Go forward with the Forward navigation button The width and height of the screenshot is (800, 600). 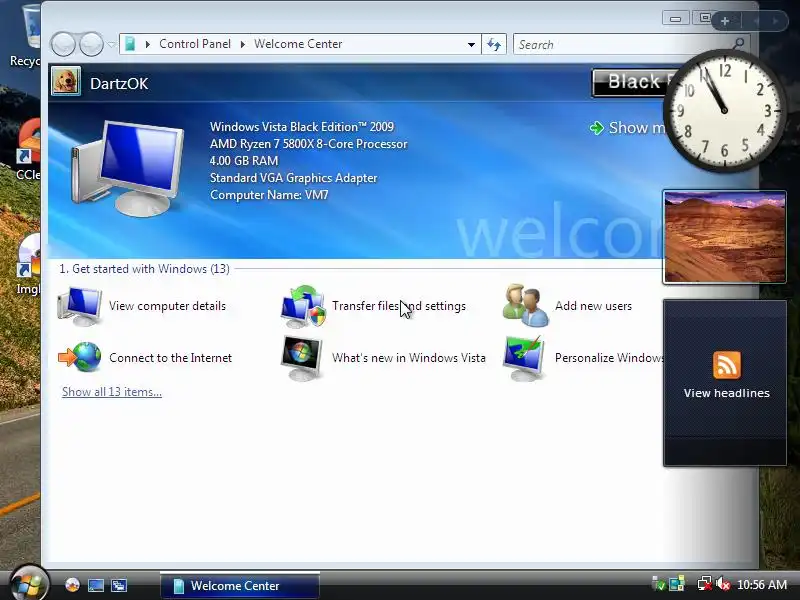[91, 44]
